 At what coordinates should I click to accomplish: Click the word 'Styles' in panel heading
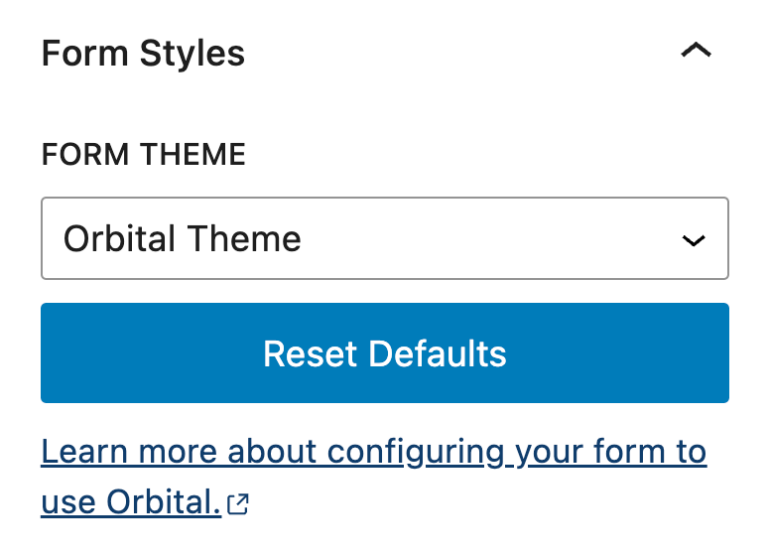192,53
